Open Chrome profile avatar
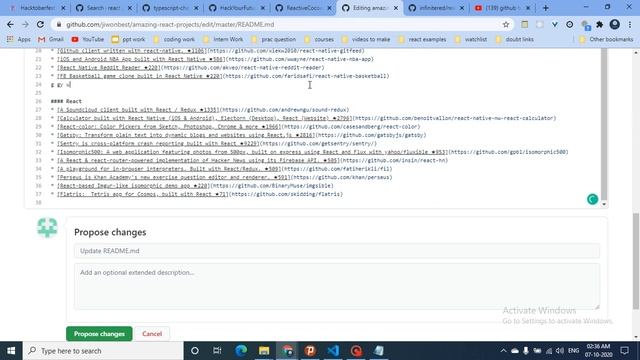 (615, 24)
